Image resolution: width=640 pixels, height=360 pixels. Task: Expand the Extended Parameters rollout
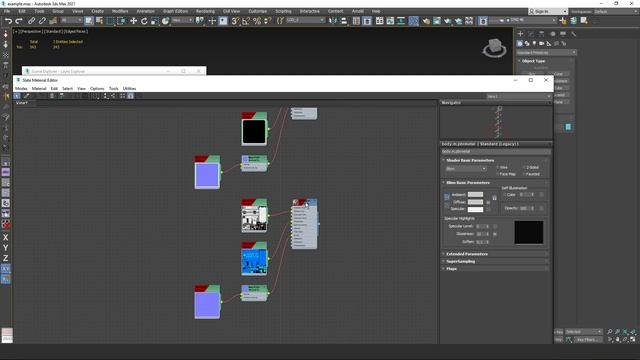495,254
